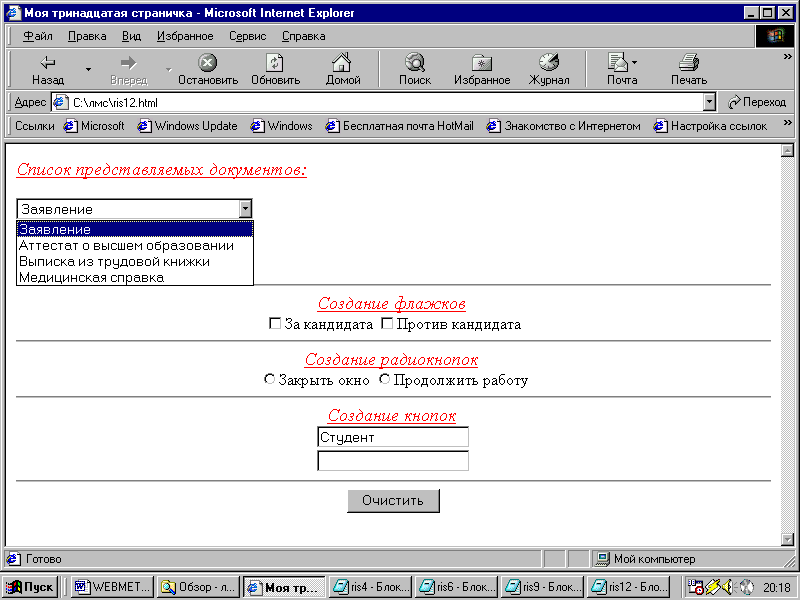Go back with the Назад button
Viewport: 800px width, 600px height.
coord(48,70)
